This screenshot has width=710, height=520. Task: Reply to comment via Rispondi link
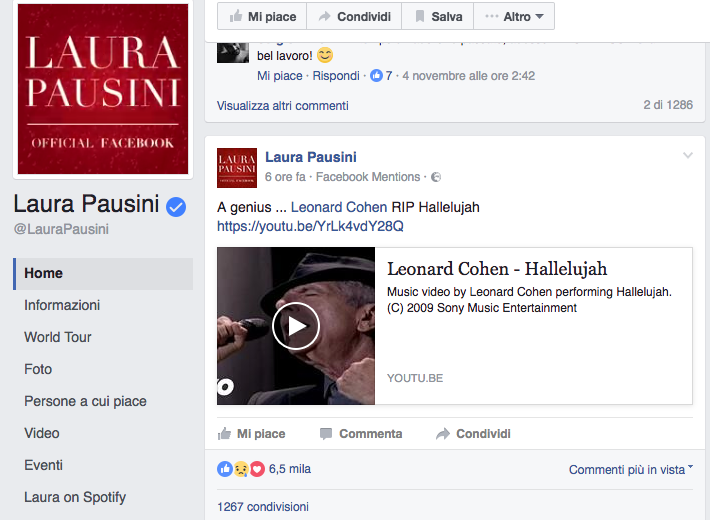pyautogui.click(x=336, y=76)
